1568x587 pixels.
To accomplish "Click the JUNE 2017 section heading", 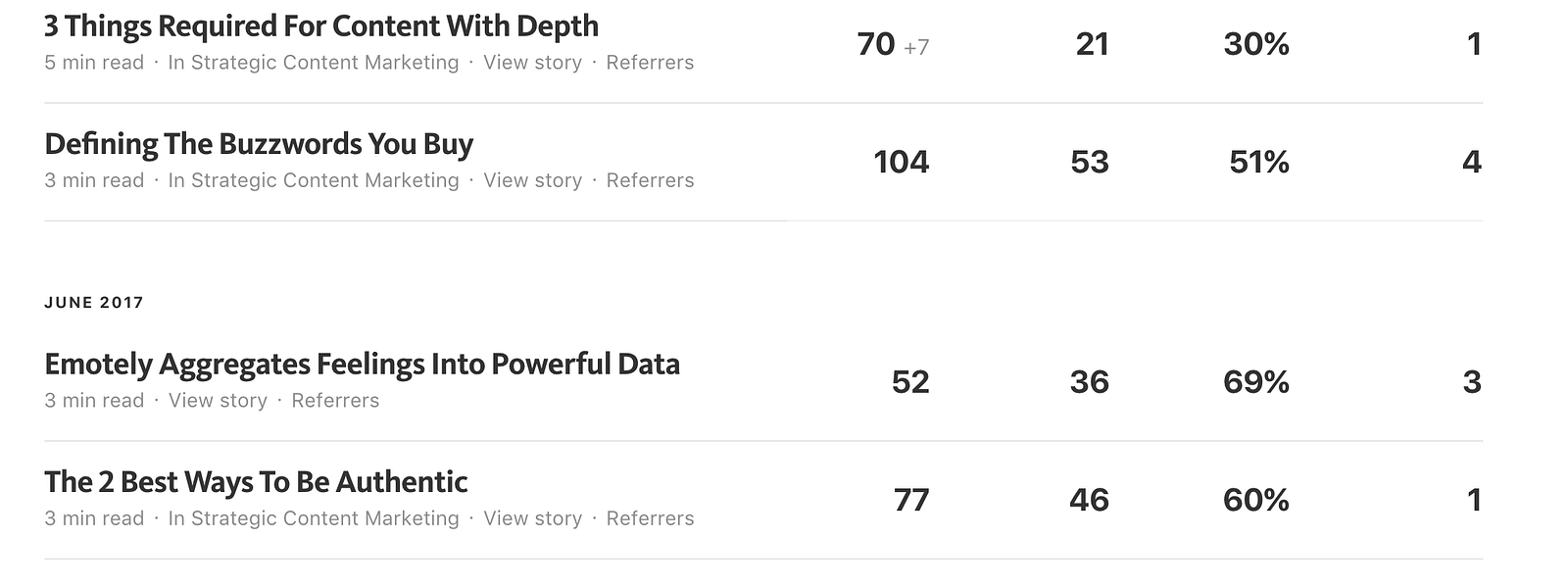I will [x=94, y=303].
